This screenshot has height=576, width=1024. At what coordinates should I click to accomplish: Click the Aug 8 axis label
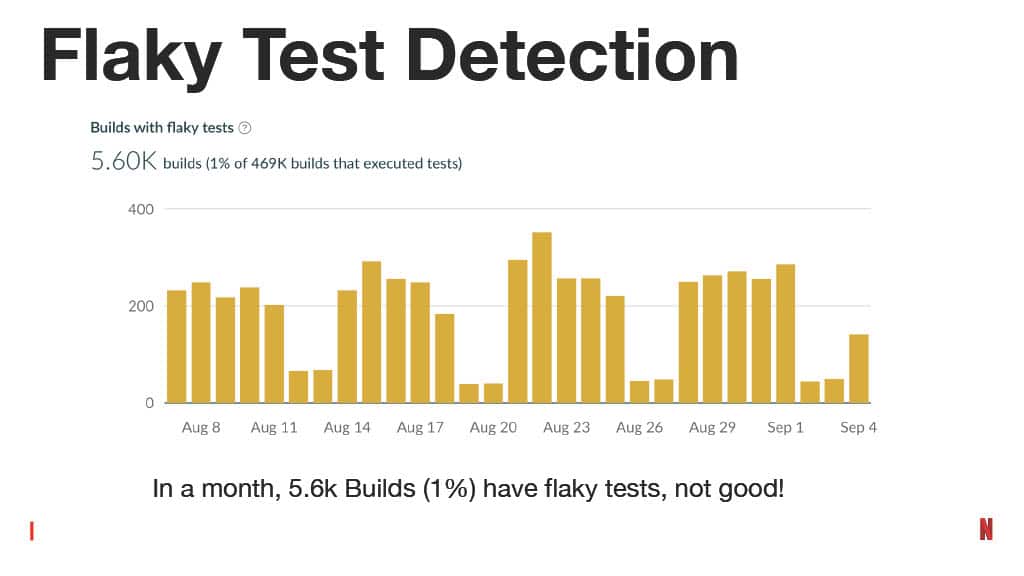[x=201, y=427]
